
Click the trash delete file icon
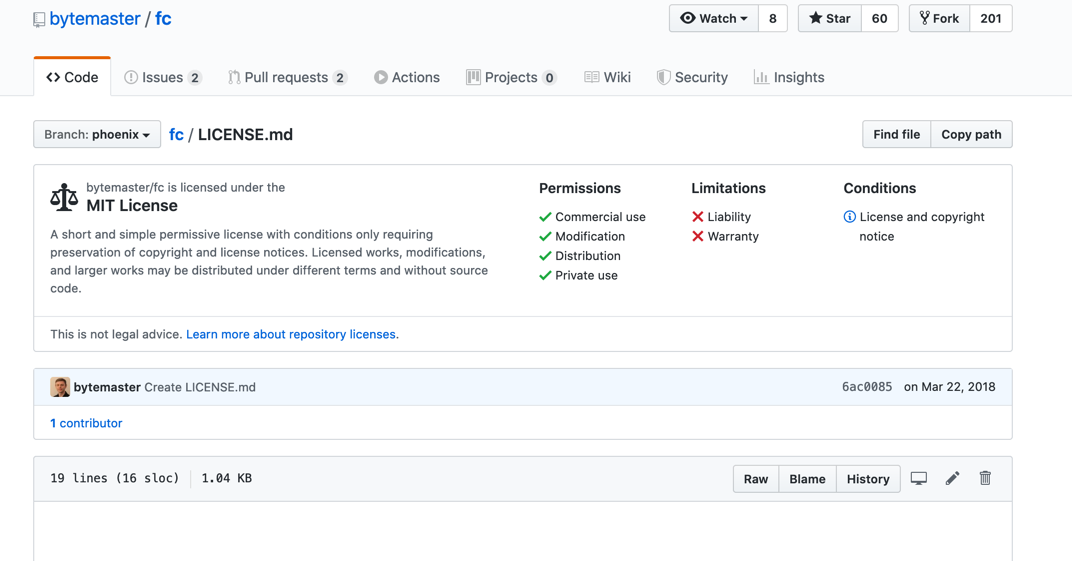(x=985, y=479)
